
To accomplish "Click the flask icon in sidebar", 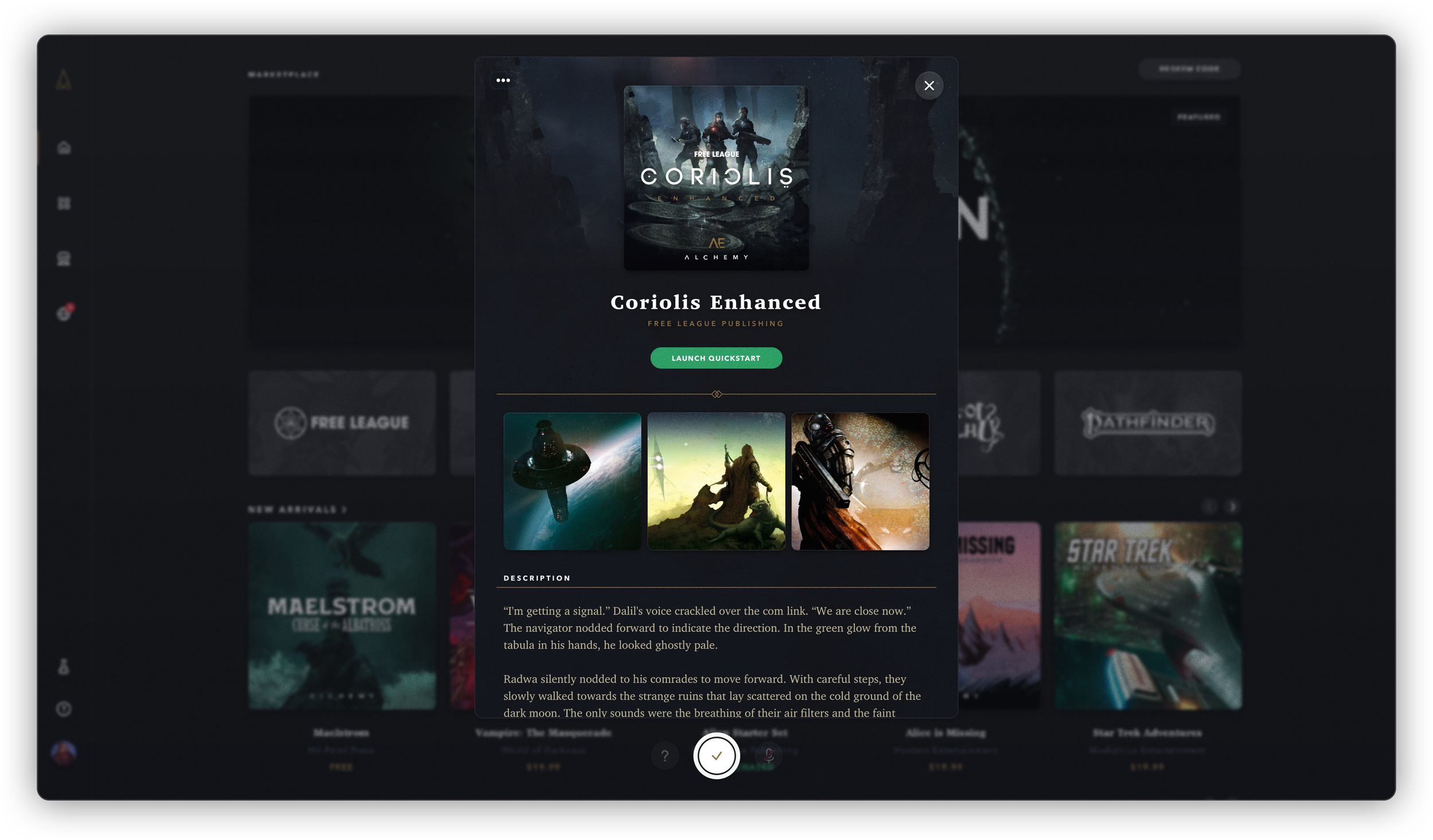I will coord(64,666).
